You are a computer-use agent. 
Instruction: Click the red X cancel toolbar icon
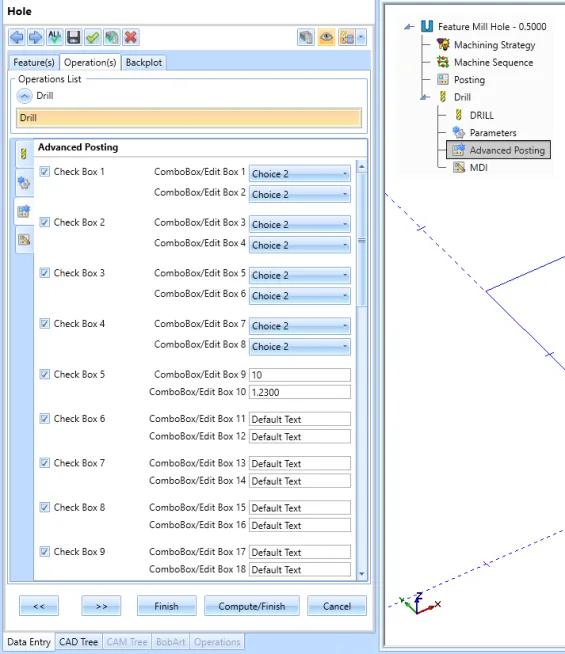coord(131,38)
